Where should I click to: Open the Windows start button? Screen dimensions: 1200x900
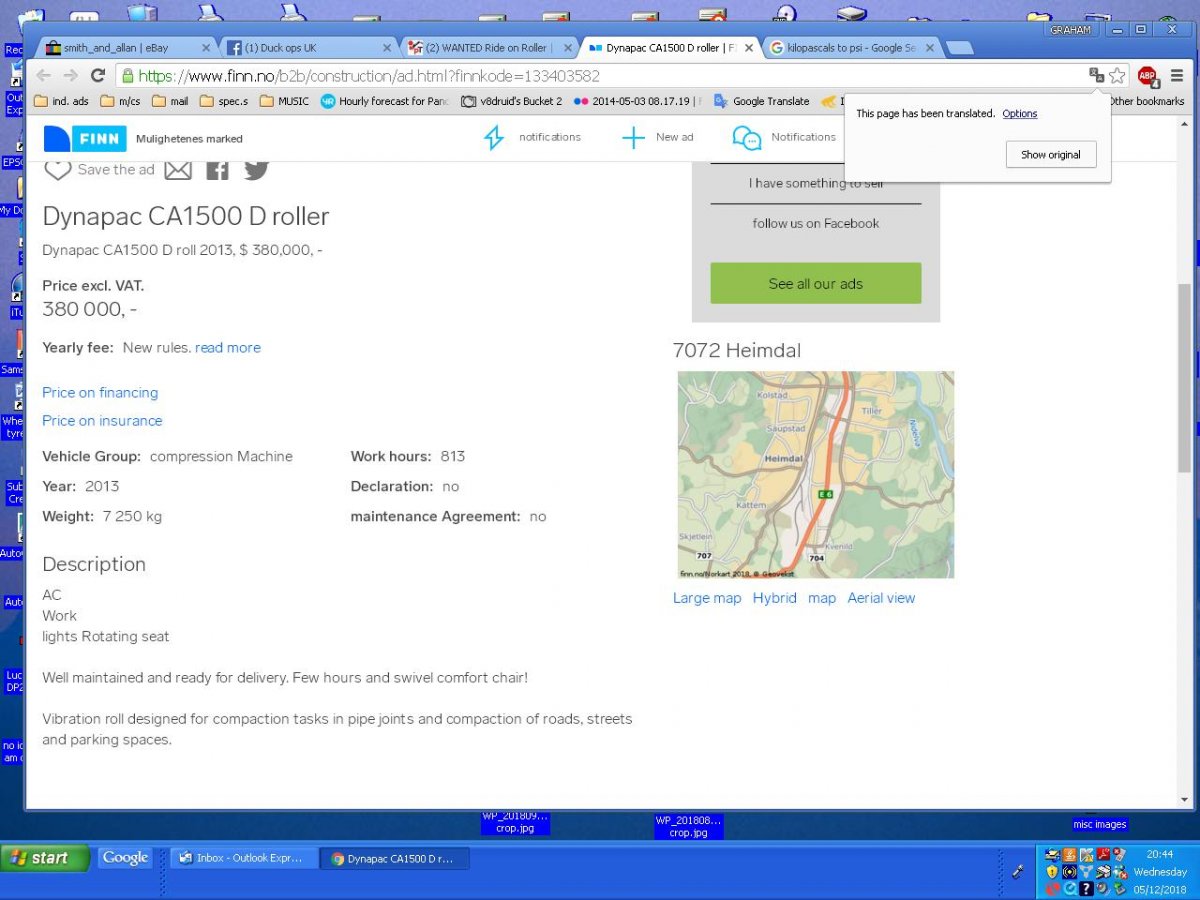45,858
